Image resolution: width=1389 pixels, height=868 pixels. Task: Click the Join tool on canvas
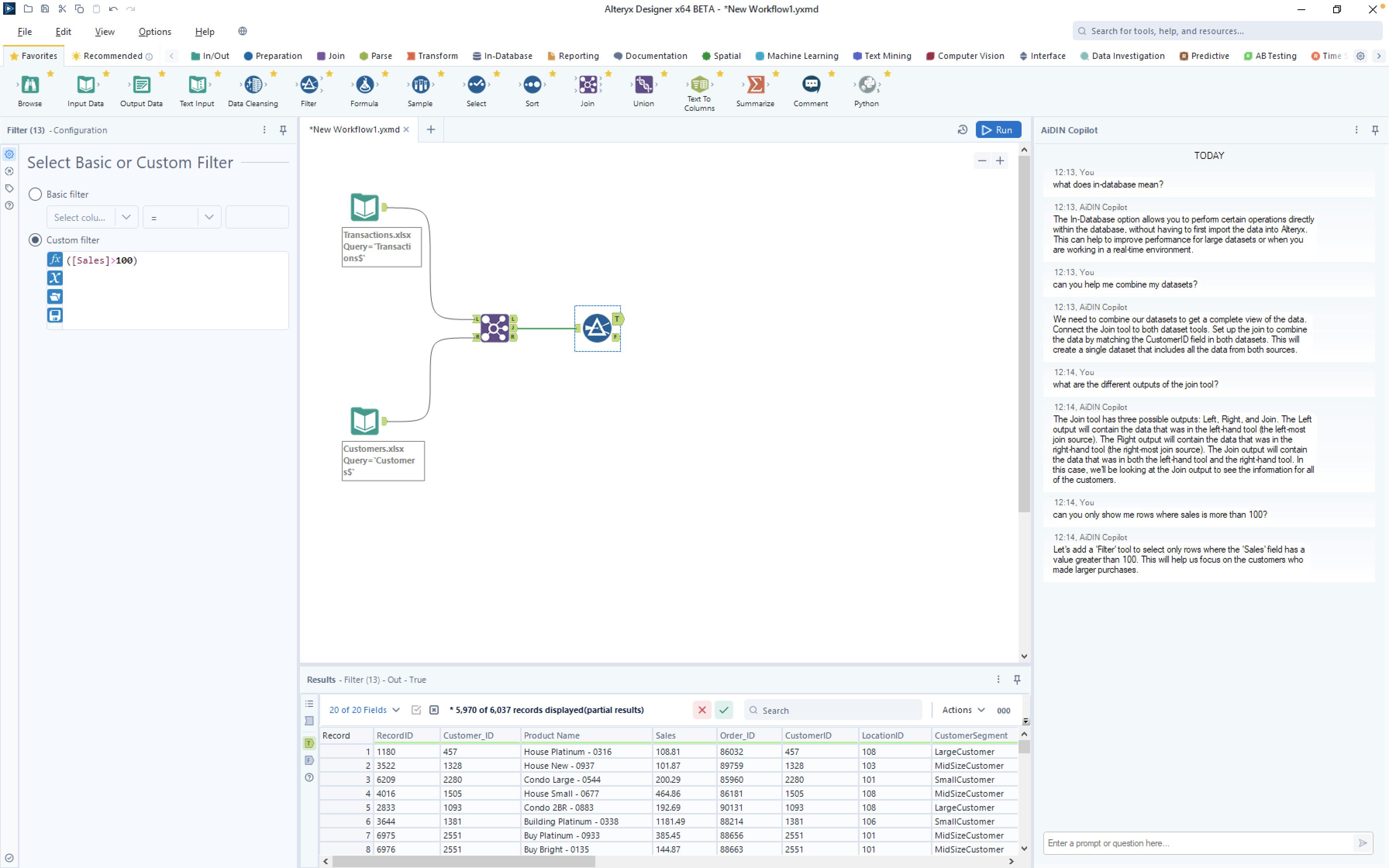[494, 328]
